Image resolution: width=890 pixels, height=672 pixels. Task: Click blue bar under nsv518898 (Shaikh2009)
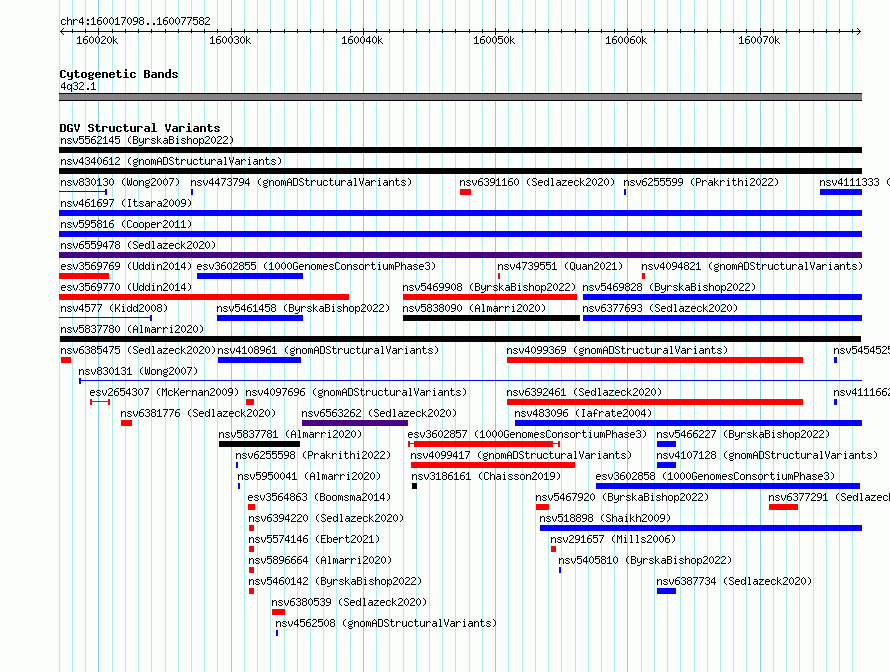coord(701,528)
